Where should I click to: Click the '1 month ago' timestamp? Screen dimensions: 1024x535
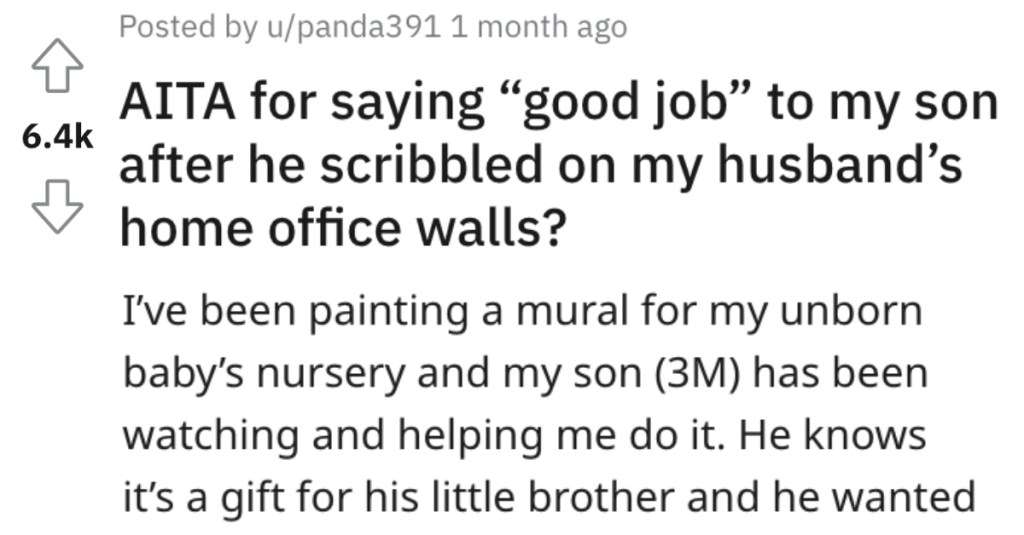click(x=539, y=27)
